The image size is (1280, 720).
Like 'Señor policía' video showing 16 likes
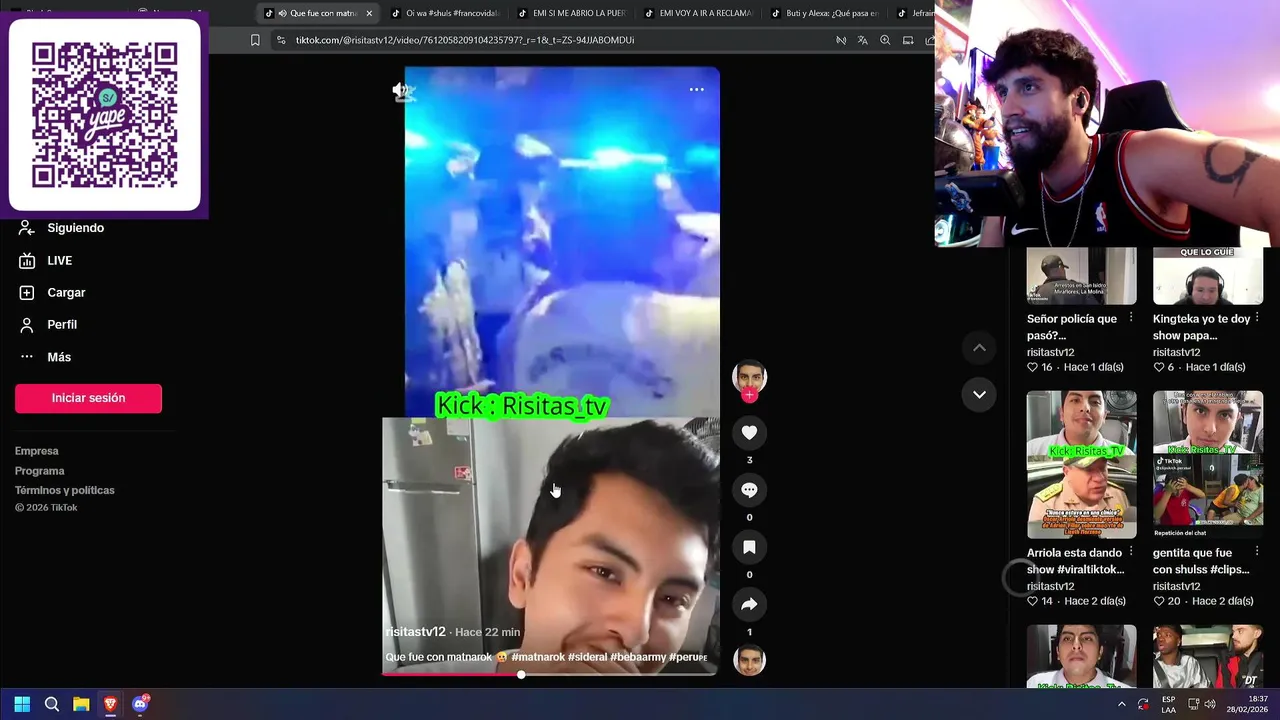(1033, 367)
